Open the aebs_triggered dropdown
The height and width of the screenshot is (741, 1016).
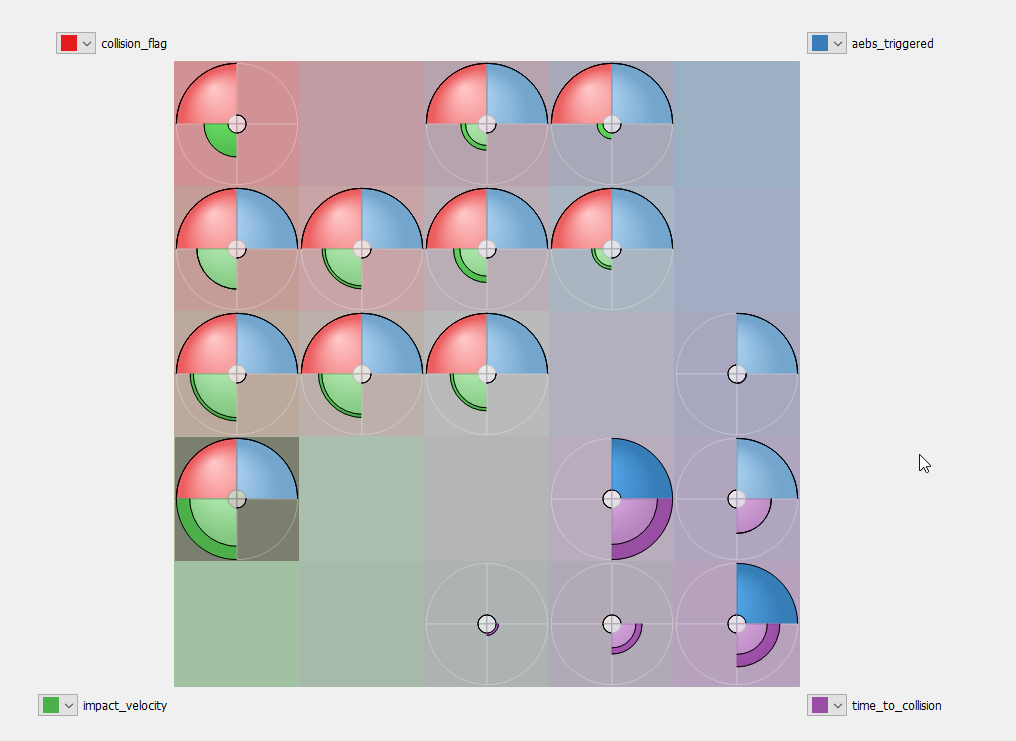(x=837, y=43)
